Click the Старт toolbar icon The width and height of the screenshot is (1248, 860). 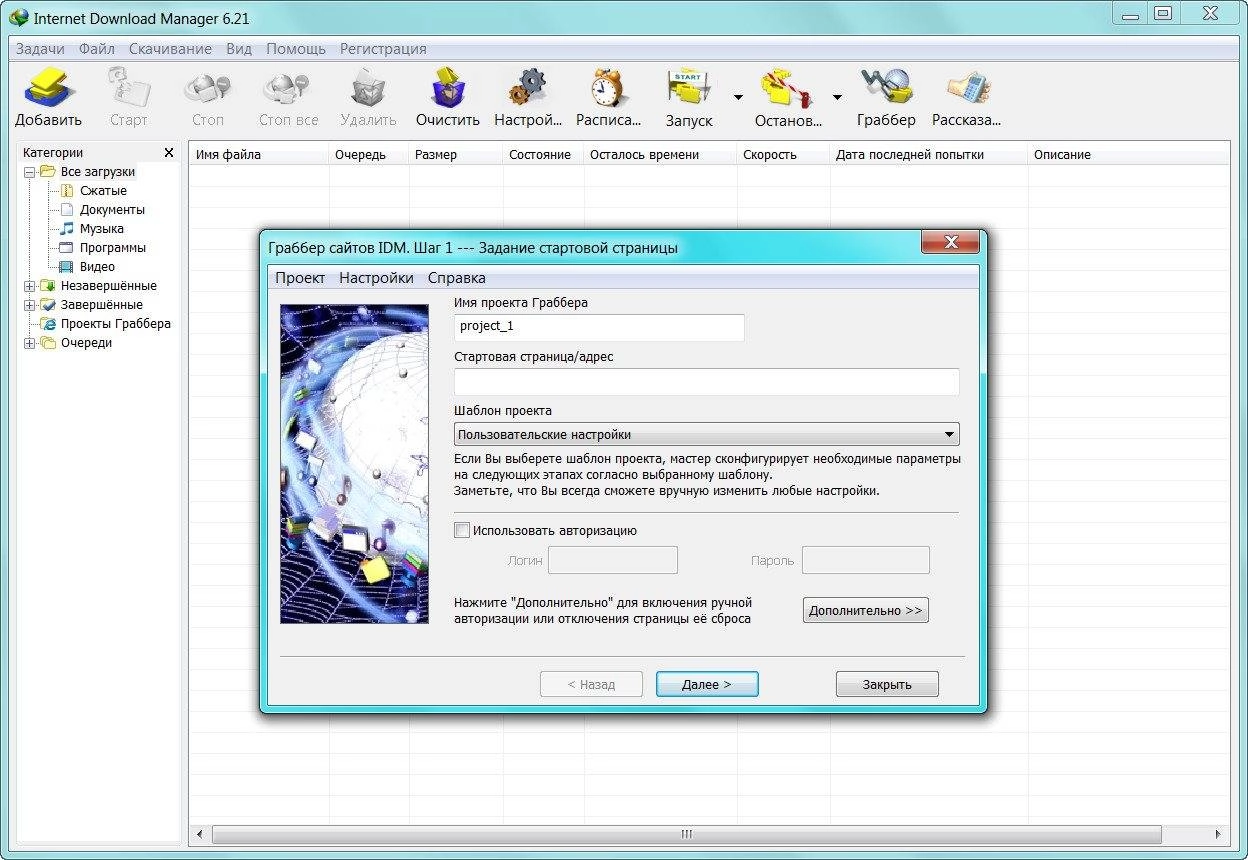click(x=128, y=88)
